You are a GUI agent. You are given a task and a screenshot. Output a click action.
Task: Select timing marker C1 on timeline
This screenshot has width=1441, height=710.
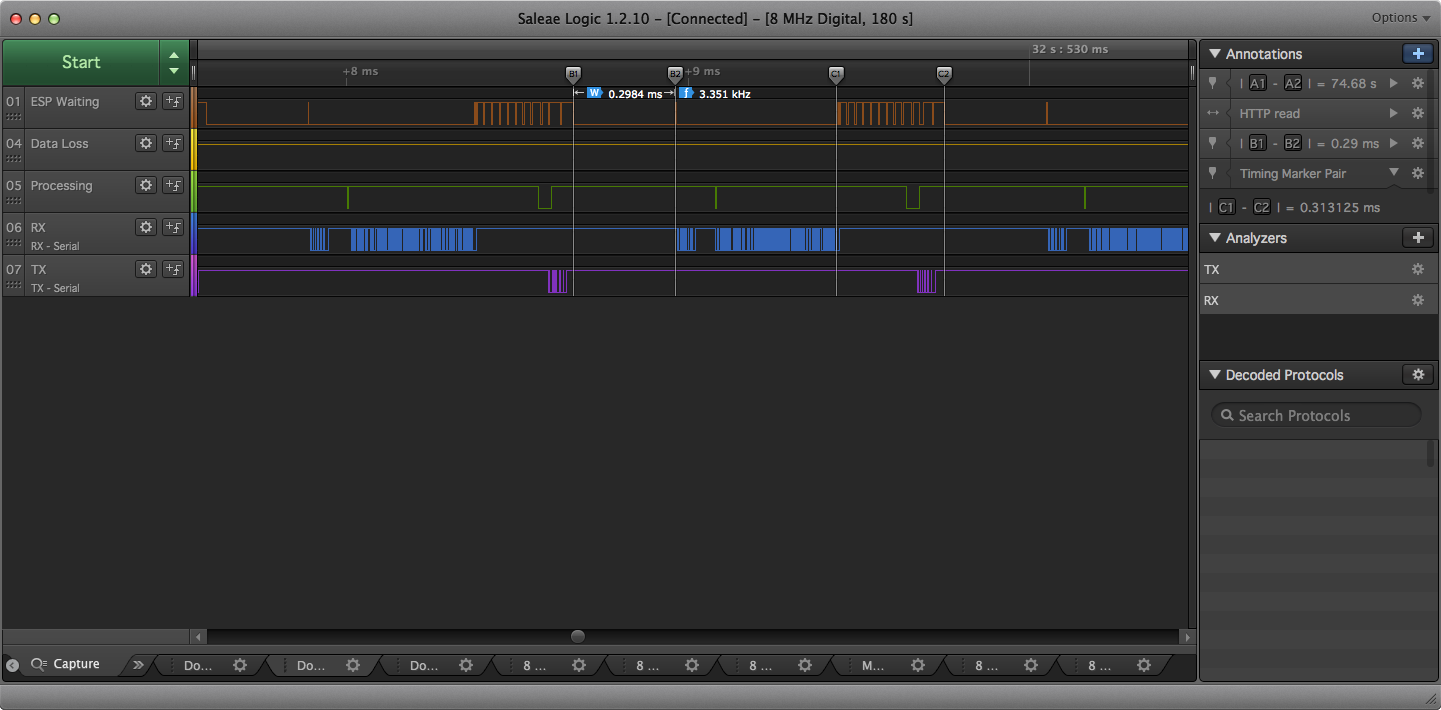(x=836, y=75)
